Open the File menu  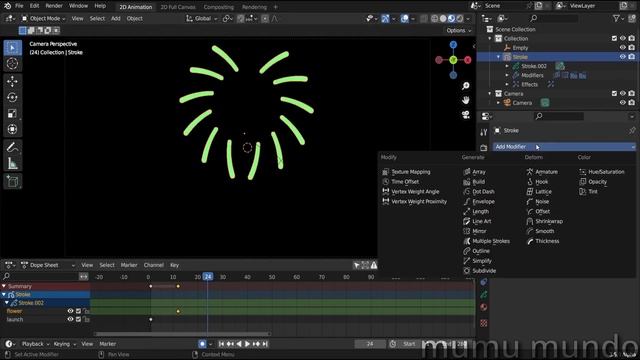coord(19,6)
